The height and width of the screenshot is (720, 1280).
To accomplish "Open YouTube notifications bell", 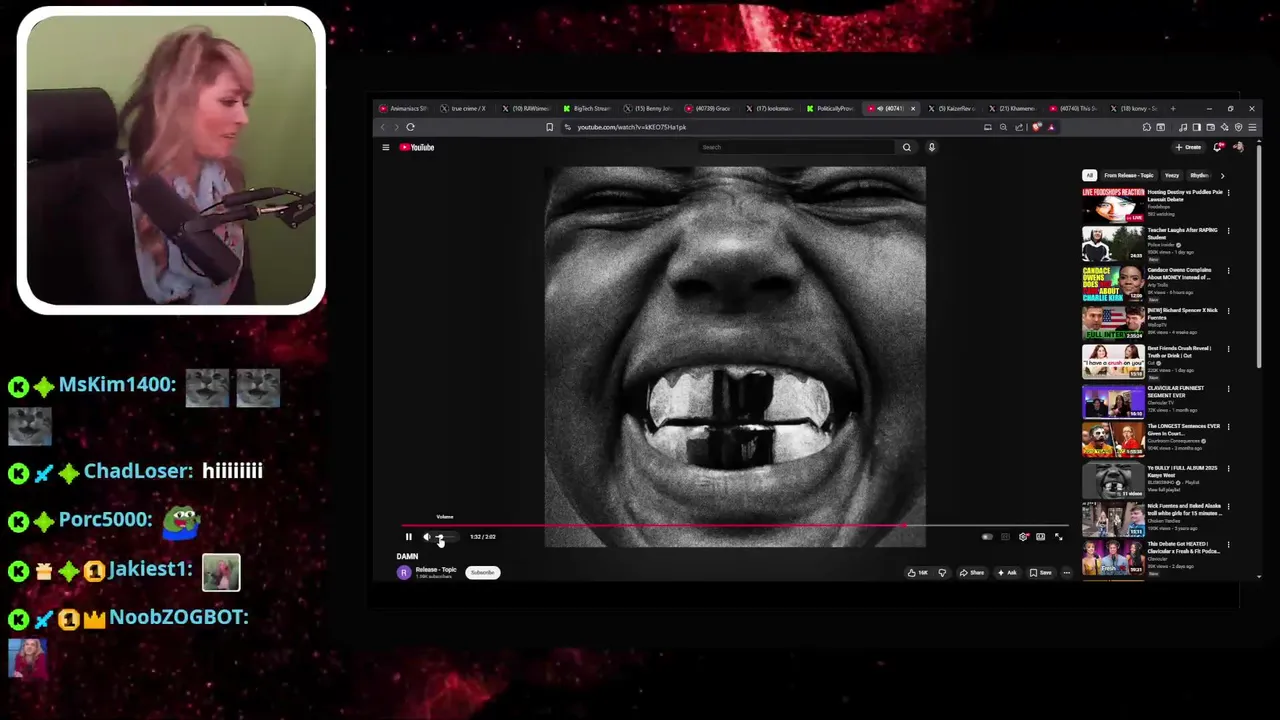I will (1218, 147).
